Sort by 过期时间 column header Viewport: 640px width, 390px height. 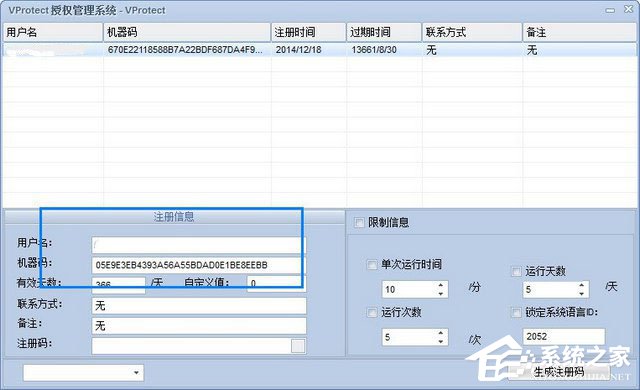384,32
